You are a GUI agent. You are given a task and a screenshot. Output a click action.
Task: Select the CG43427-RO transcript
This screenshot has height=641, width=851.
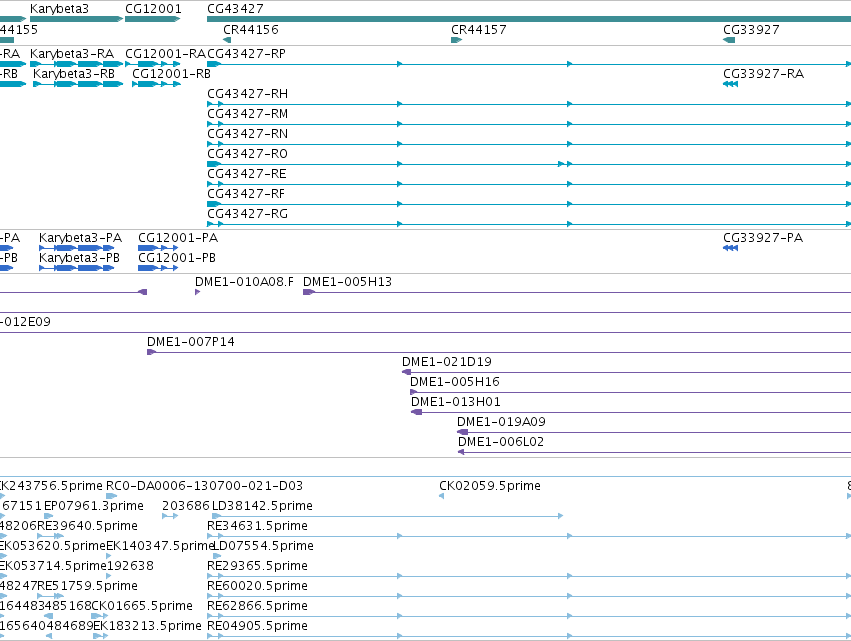pos(529,164)
